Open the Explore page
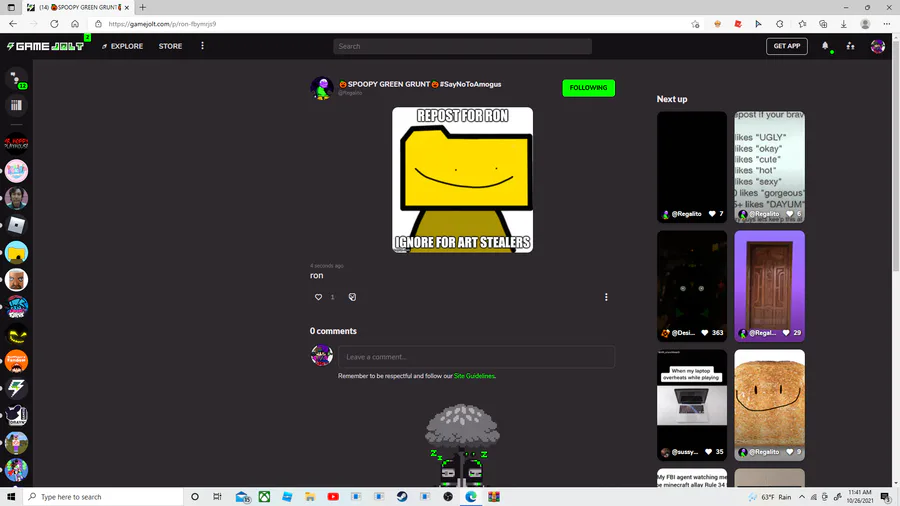The width and height of the screenshot is (900, 506). pos(122,46)
